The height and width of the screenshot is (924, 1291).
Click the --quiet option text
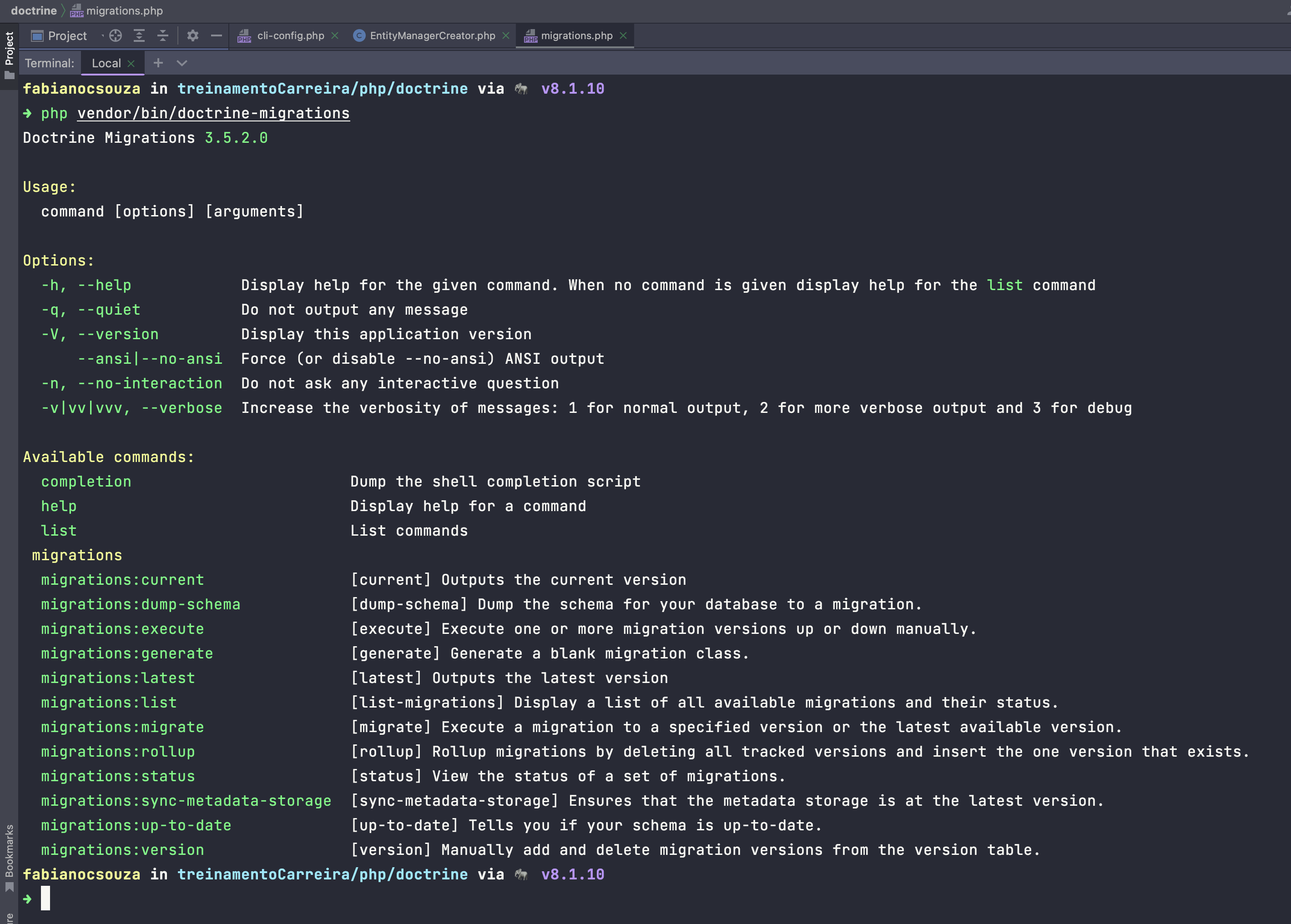109,310
